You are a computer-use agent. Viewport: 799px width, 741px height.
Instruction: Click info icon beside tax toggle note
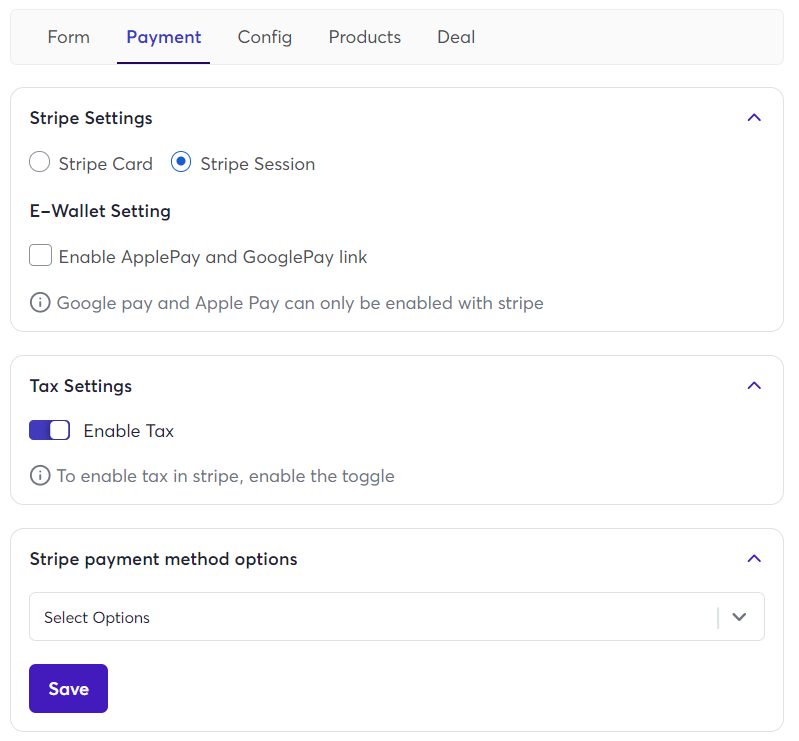coord(40,475)
